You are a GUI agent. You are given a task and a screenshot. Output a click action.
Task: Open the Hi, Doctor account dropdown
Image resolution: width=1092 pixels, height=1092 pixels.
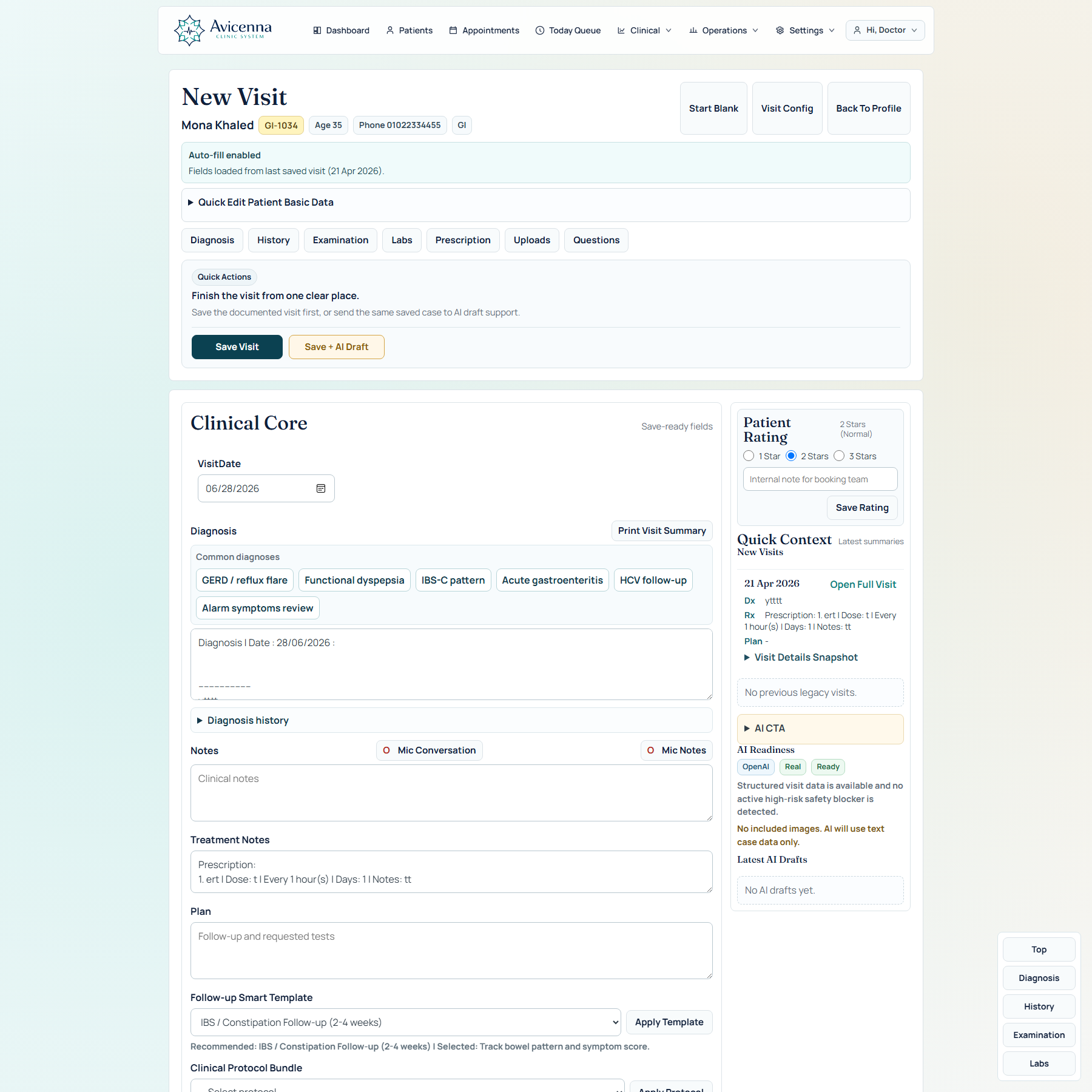tap(885, 30)
